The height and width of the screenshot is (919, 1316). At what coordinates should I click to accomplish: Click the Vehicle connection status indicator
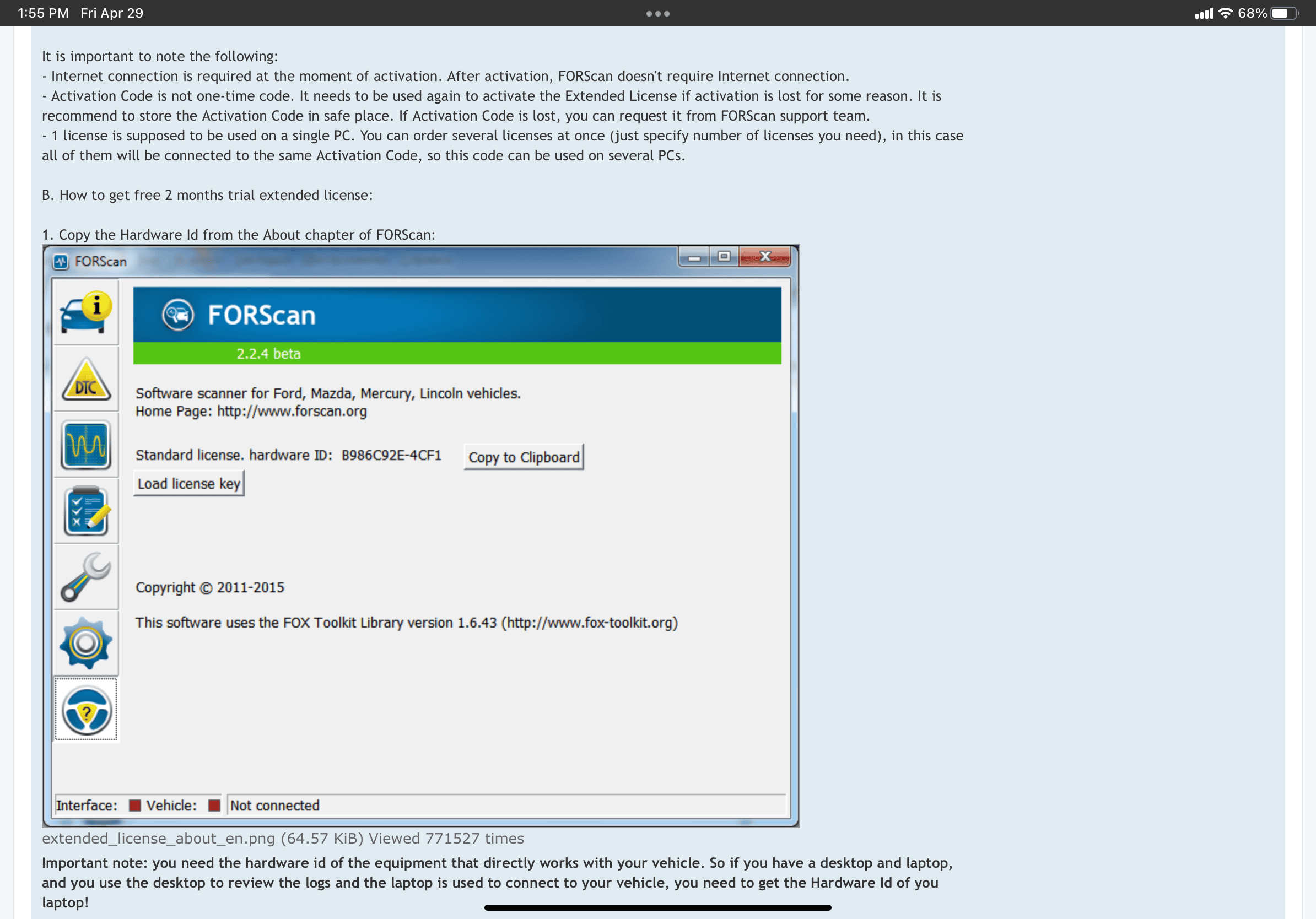coord(214,804)
